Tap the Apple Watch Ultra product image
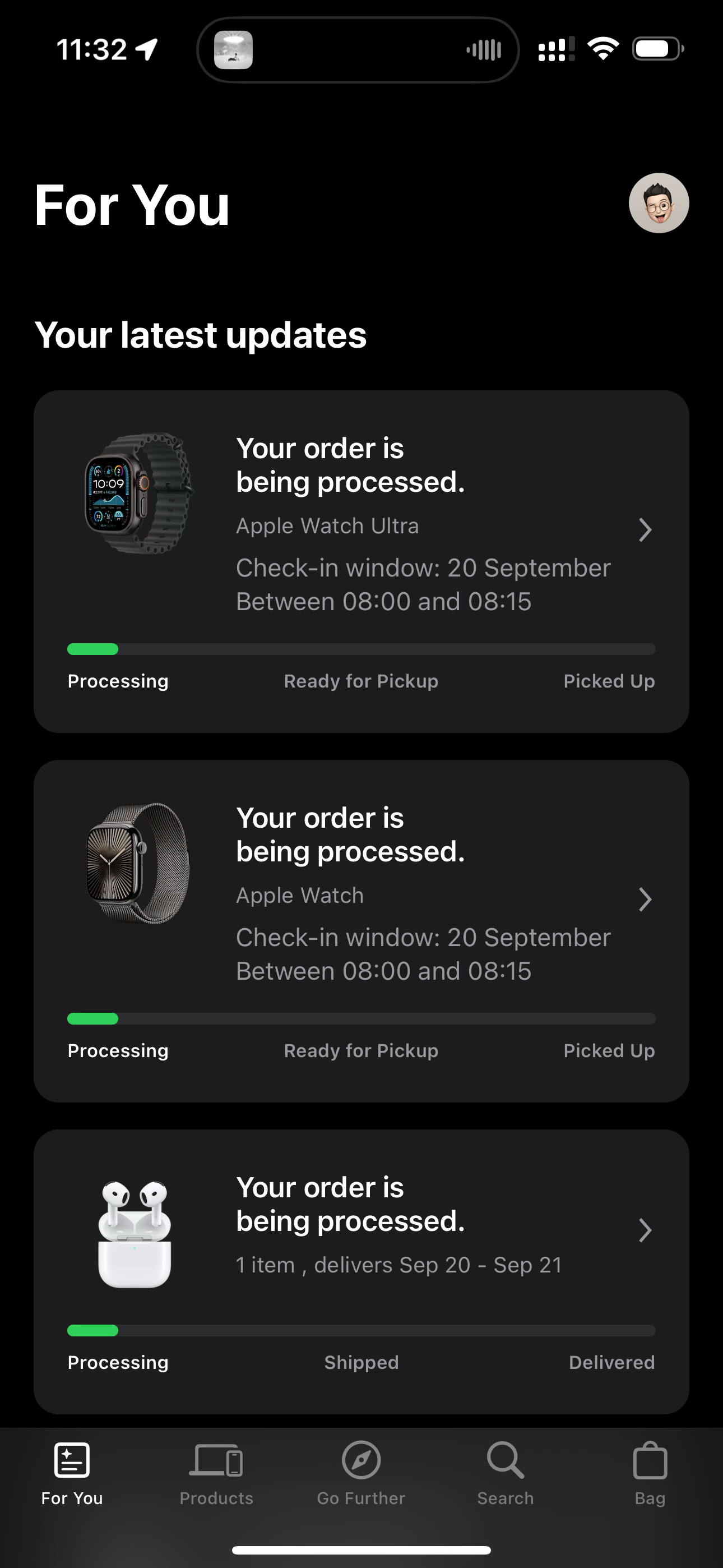Image resolution: width=723 pixels, height=1568 pixels. [139, 493]
